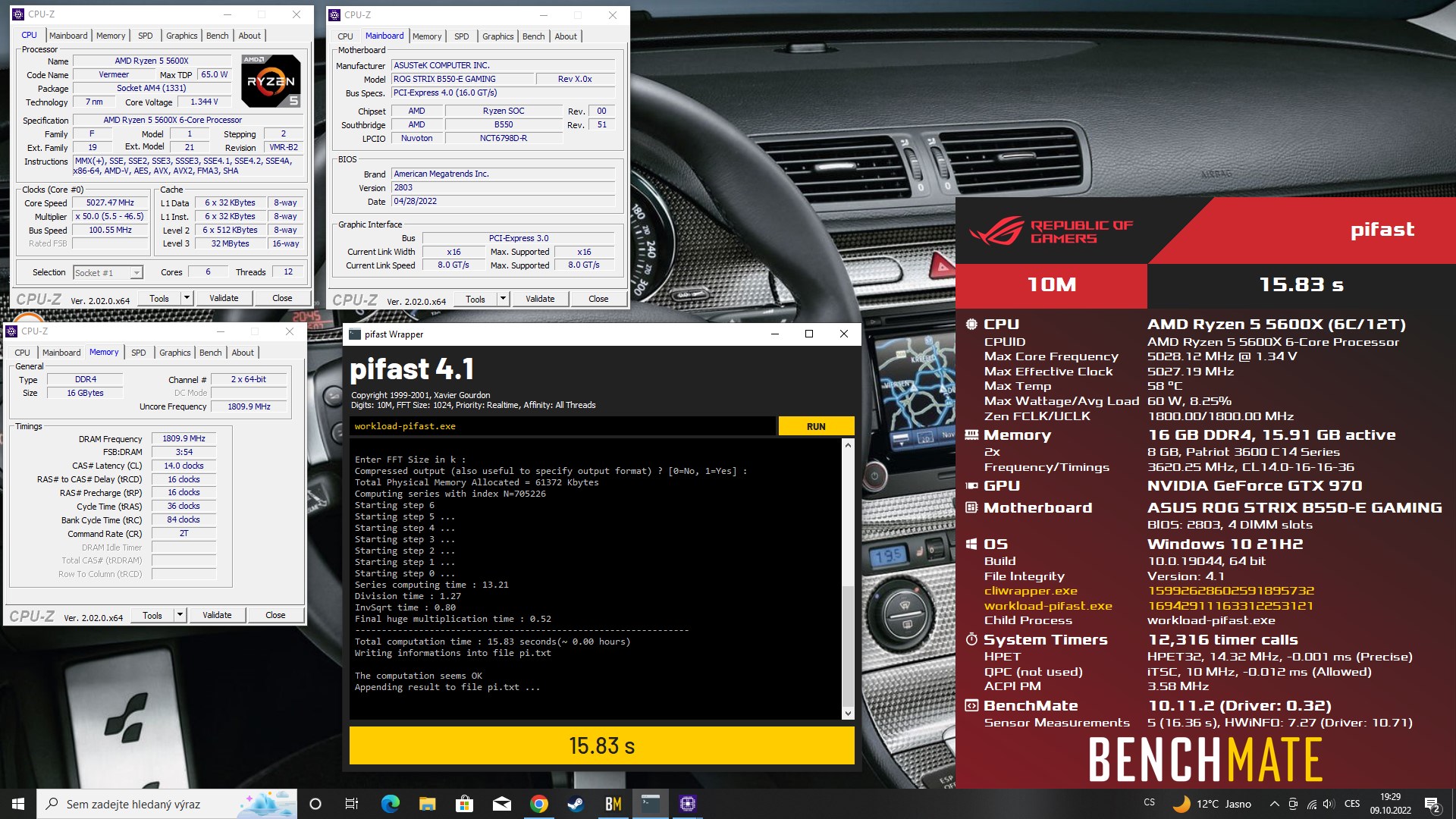Click Validate in CPU-Z Mainboard window
This screenshot has width=1456, height=819.
[540, 299]
